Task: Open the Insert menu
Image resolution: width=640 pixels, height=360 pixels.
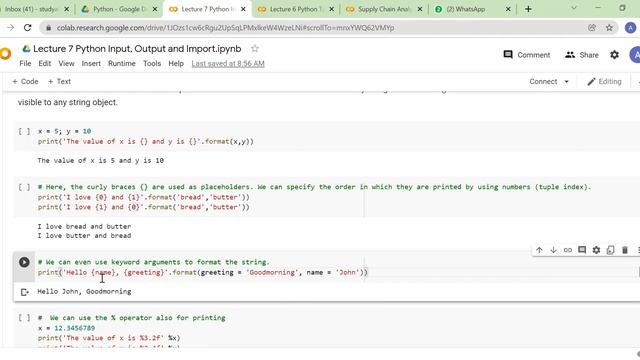Action: tap(91, 64)
